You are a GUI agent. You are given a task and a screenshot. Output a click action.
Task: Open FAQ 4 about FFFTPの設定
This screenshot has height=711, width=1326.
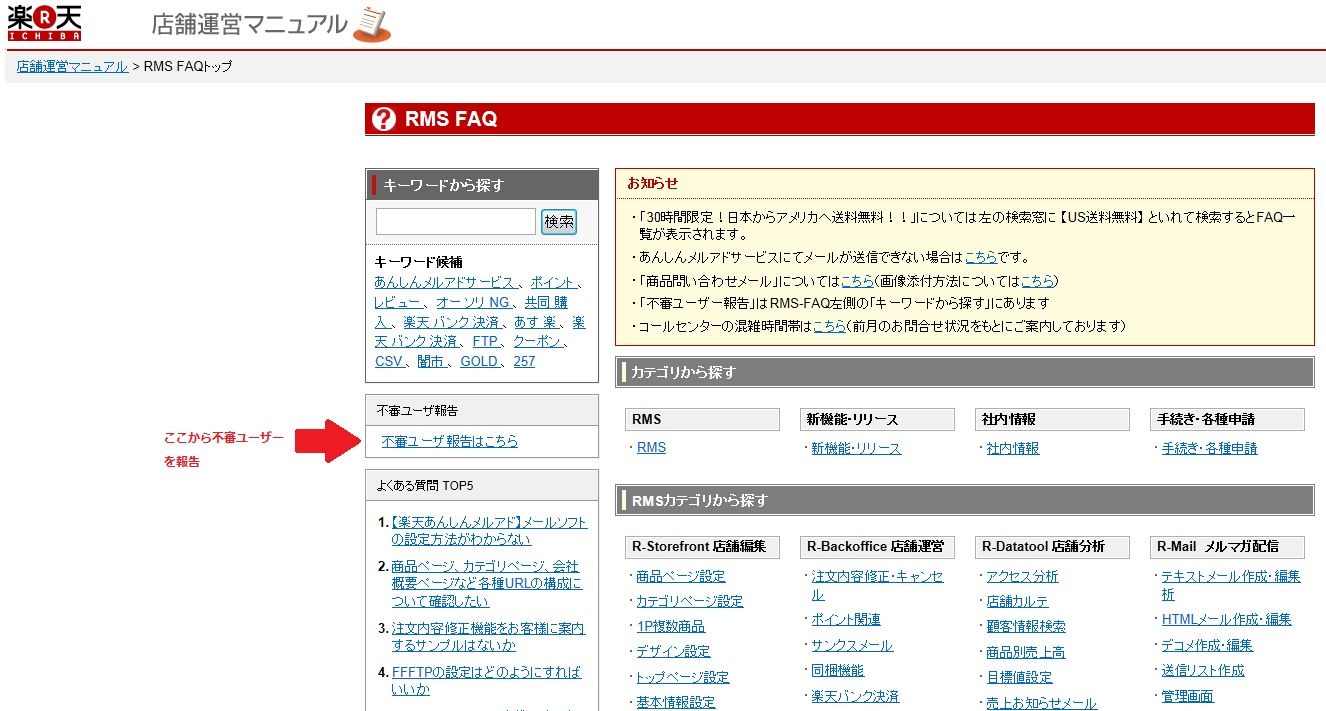(x=486, y=681)
